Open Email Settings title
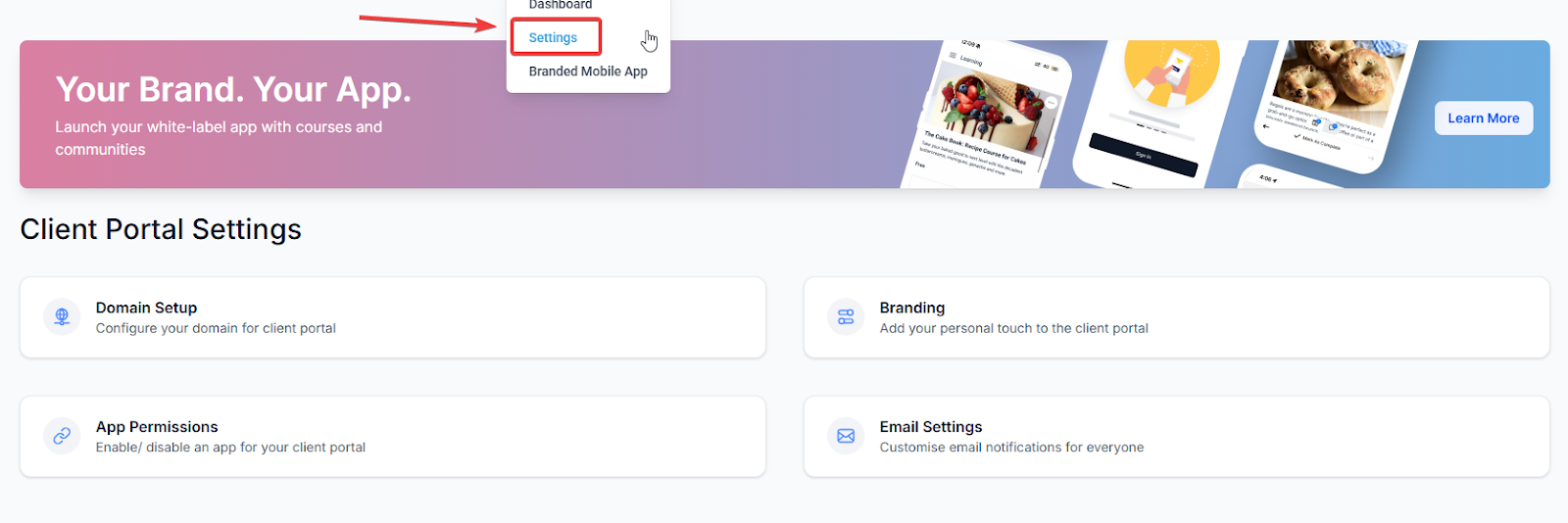 (x=930, y=427)
